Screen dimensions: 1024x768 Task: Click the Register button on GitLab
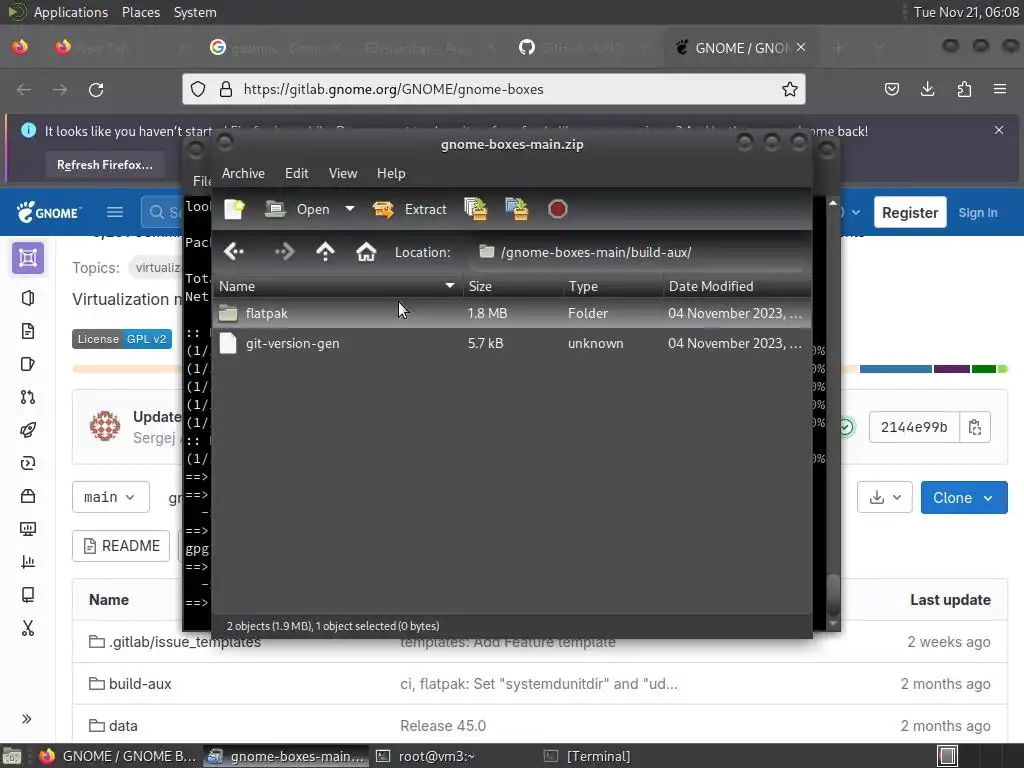910,212
